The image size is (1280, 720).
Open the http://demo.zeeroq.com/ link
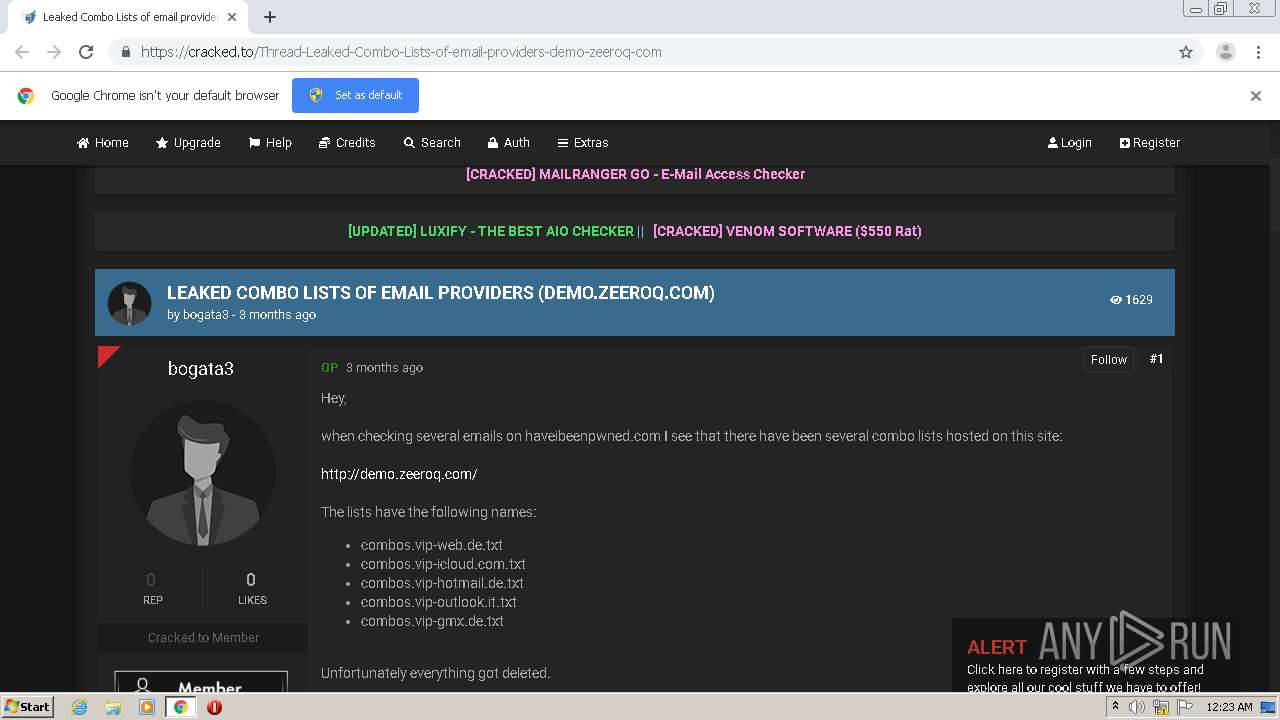coord(399,474)
